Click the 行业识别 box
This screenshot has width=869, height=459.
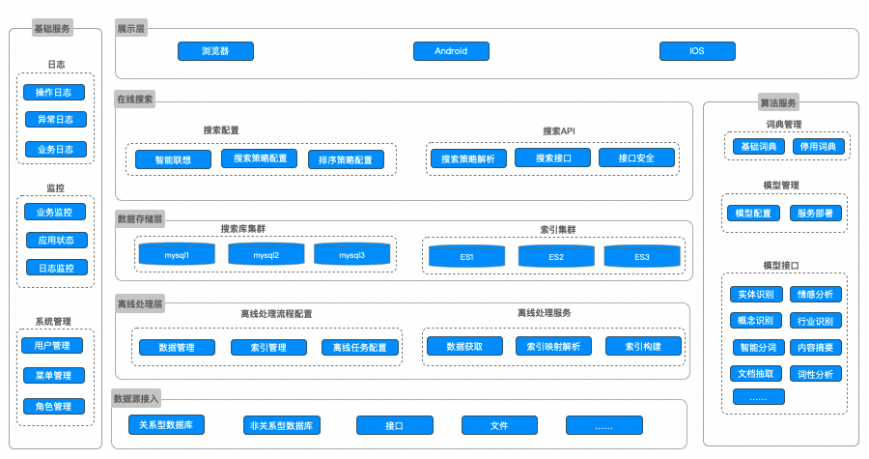[x=816, y=320]
